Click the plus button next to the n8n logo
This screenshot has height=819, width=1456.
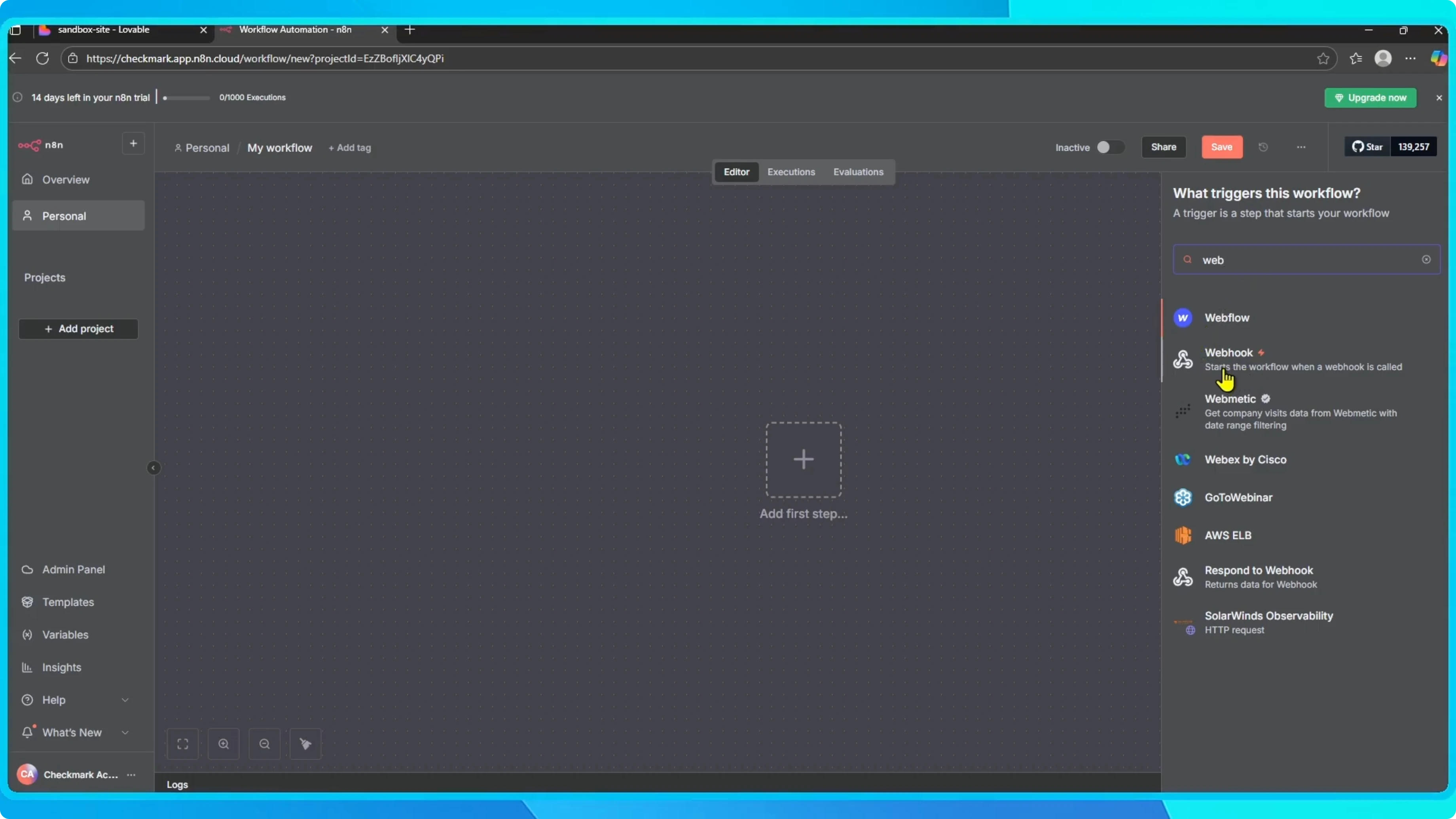click(x=133, y=144)
